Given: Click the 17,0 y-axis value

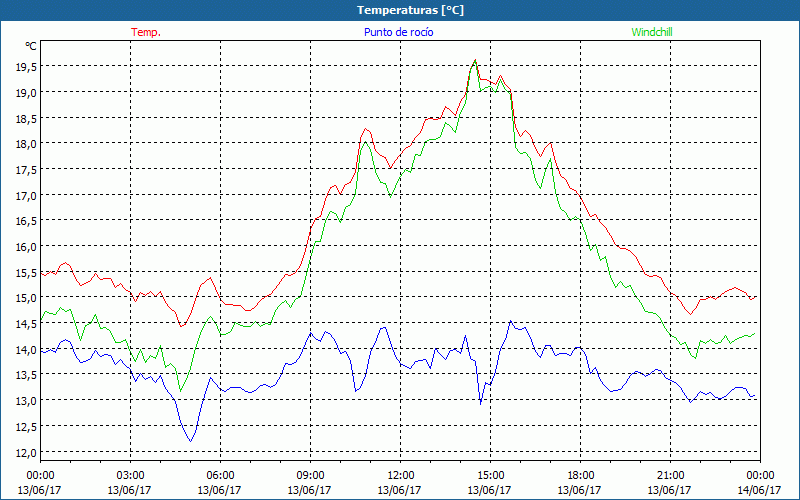Looking at the screenshot, I should (x=24, y=195).
